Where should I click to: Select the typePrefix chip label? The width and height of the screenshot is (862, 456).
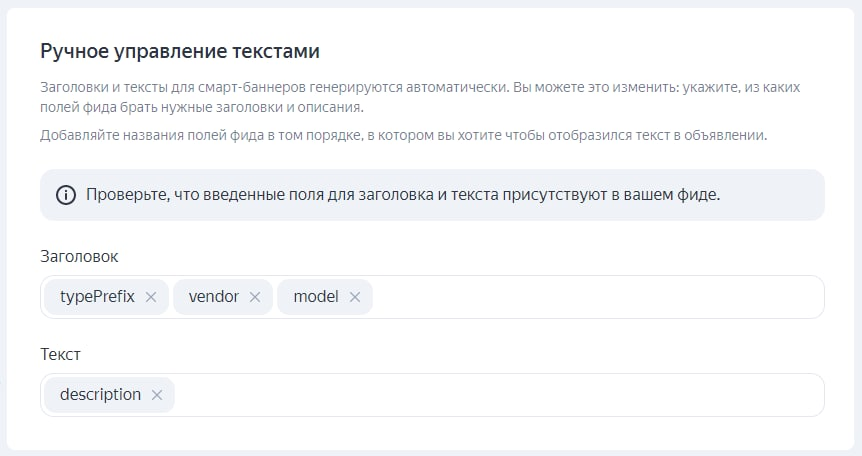tap(97, 297)
